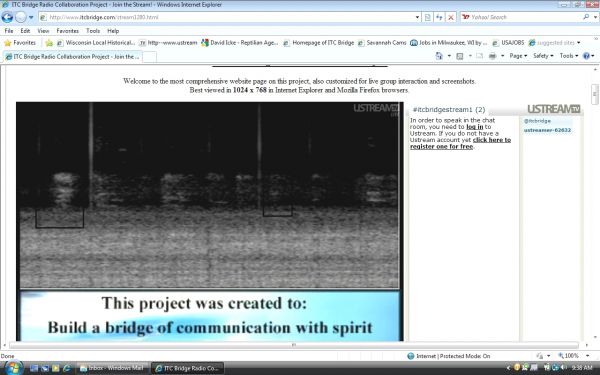Switch to ITC Bridge Radio Co... taskbar button

coord(188,368)
